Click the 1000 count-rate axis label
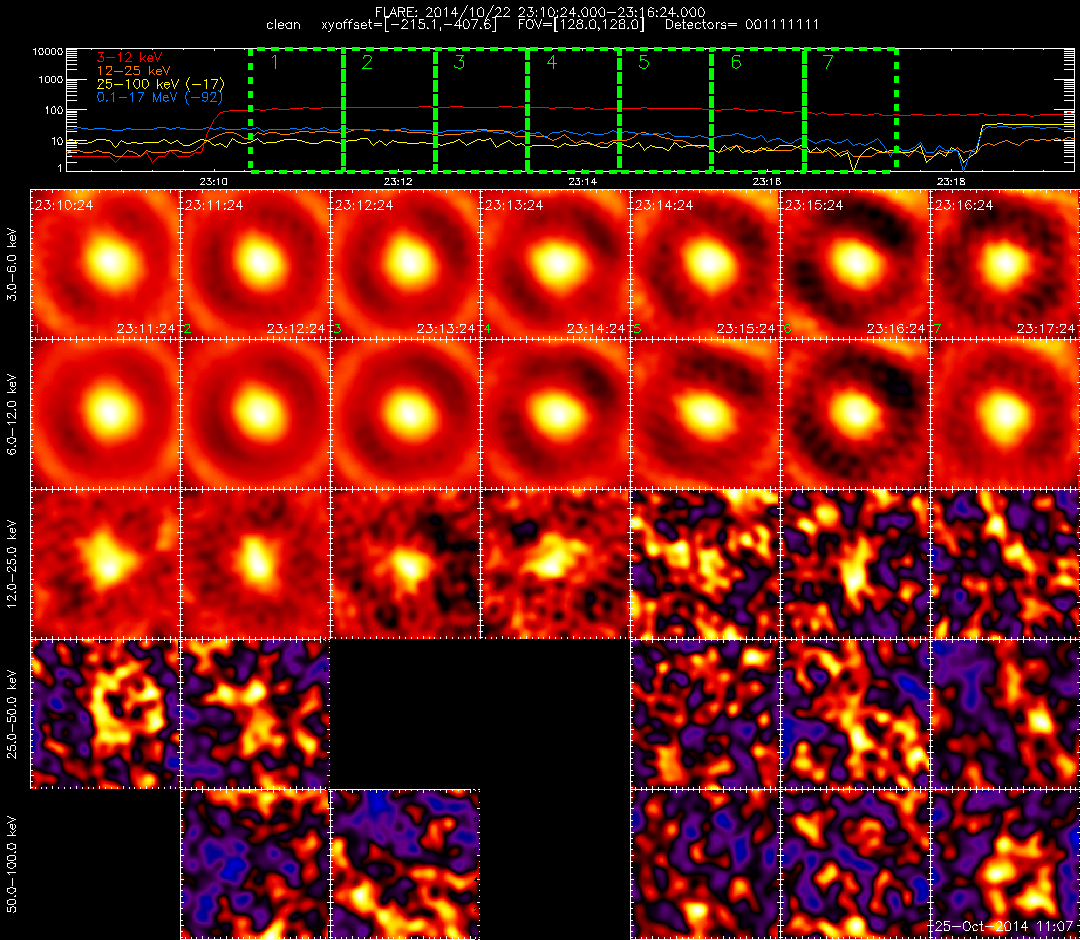Screen dimensions: 1080x940 click(x=50, y=80)
